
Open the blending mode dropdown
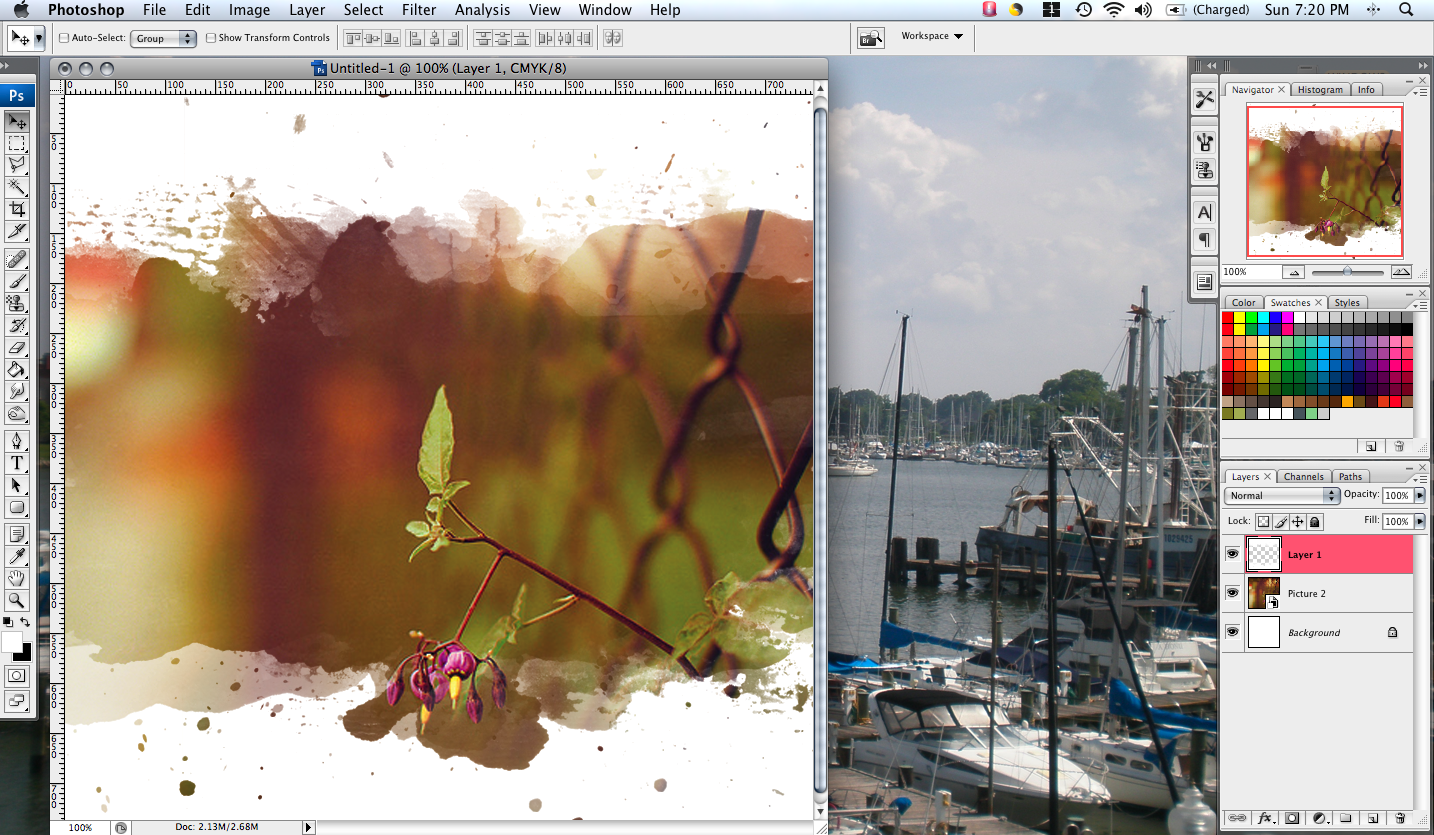[x=1281, y=495]
